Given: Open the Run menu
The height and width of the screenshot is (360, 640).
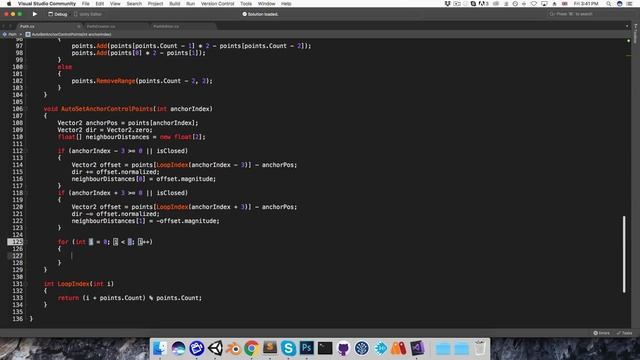Looking at the screenshot, I should click(x=190, y=4).
